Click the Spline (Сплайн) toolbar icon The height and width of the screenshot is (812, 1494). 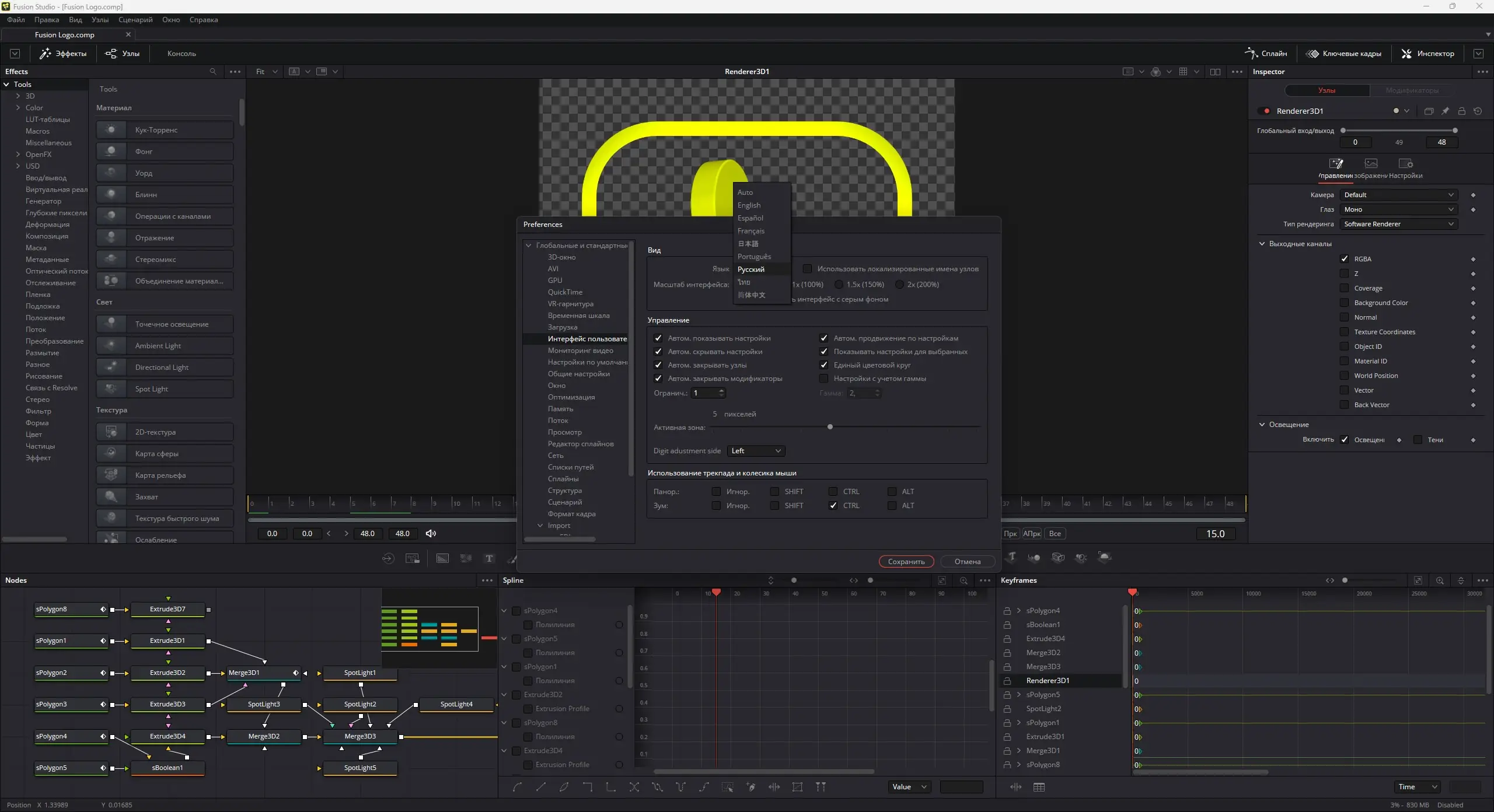click(1265, 54)
